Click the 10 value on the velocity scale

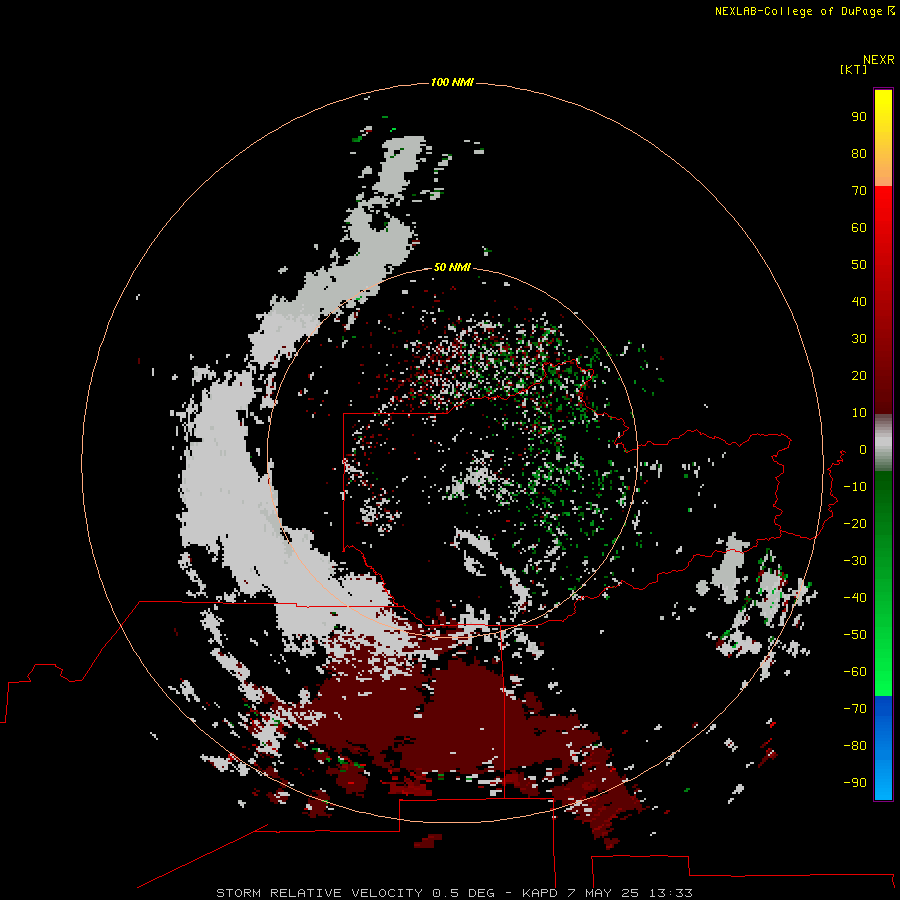pyautogui.click(x=859, y=413)
